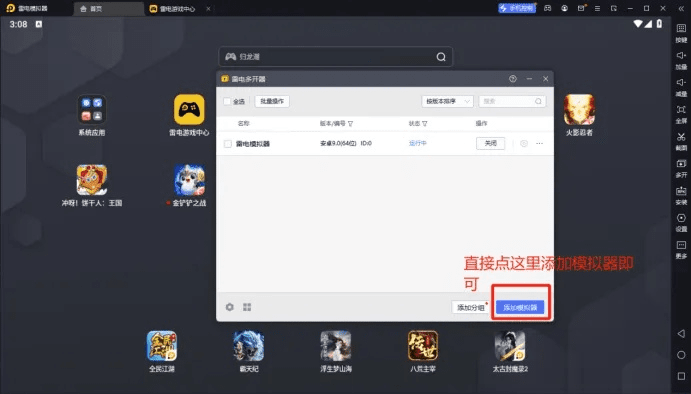Tap the Android home circle button
691x394 pixels.
point(681,355)
